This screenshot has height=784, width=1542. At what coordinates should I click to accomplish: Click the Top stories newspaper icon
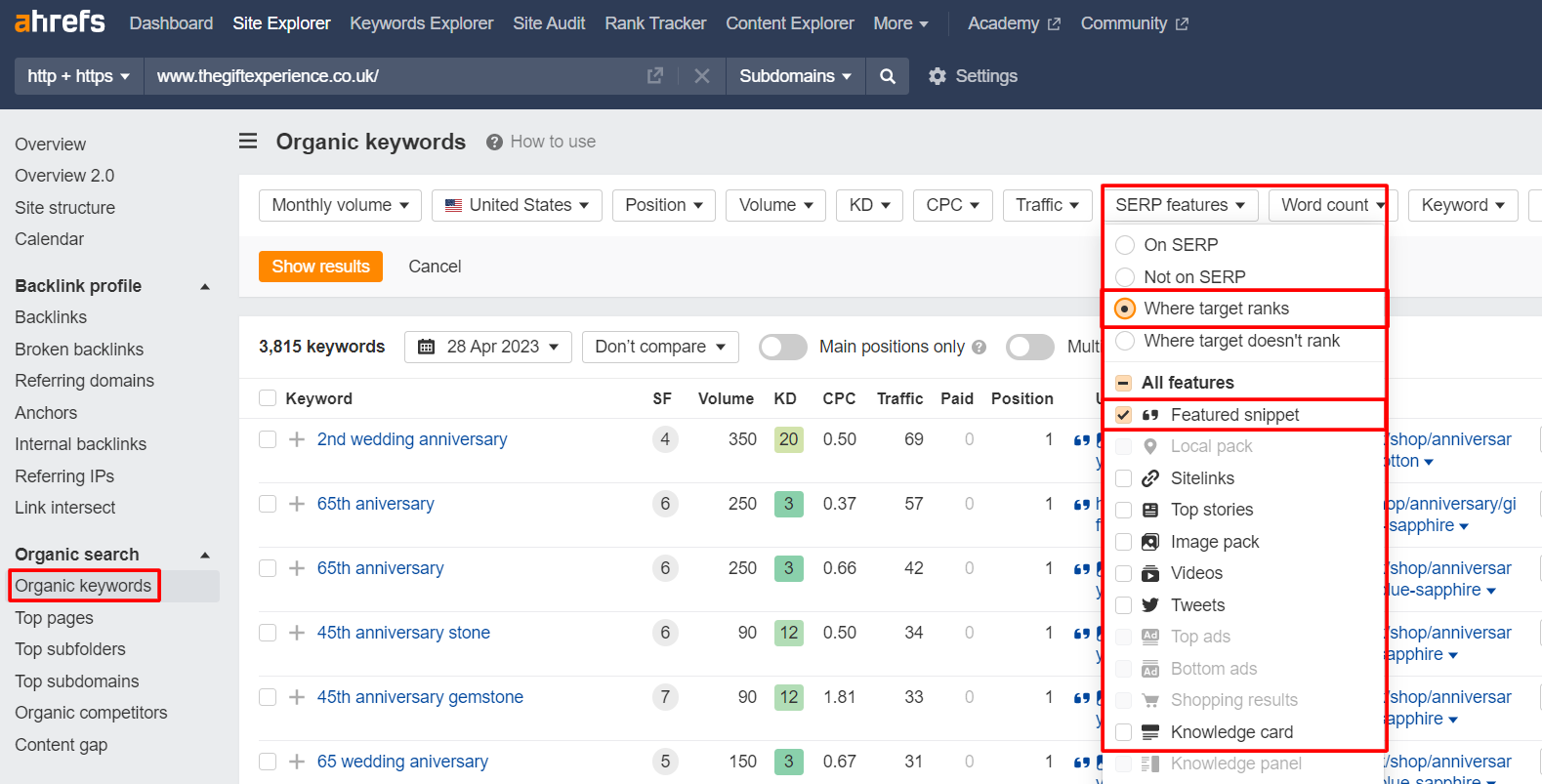[x=1150, y=510]
